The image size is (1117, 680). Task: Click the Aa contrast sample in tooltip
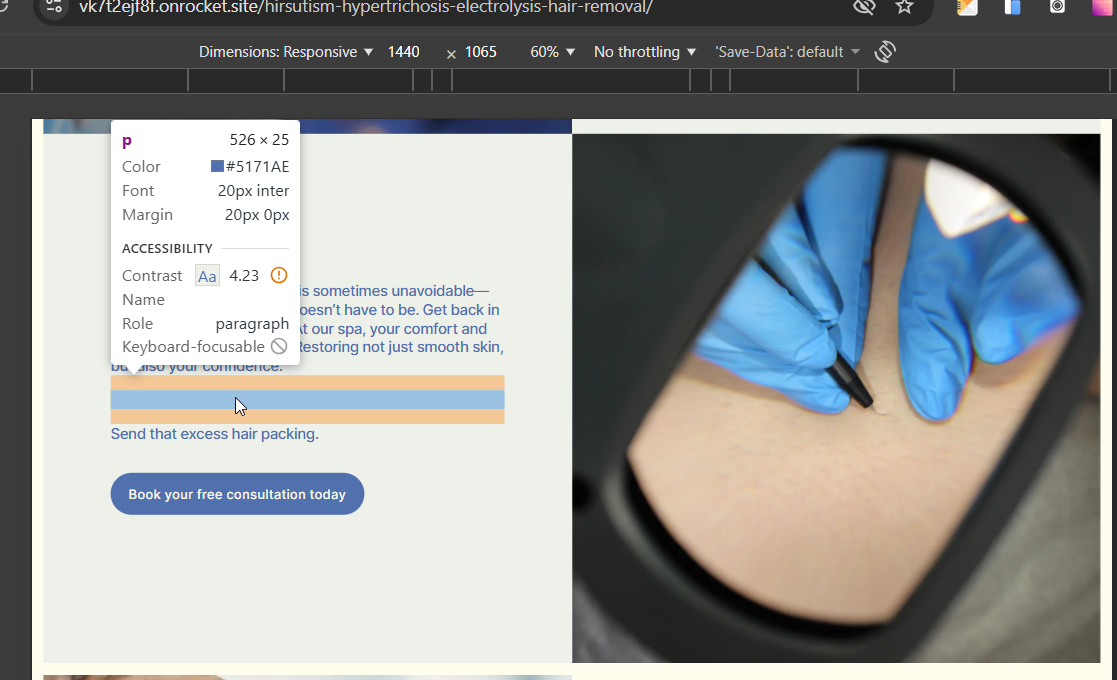[207, 276]
